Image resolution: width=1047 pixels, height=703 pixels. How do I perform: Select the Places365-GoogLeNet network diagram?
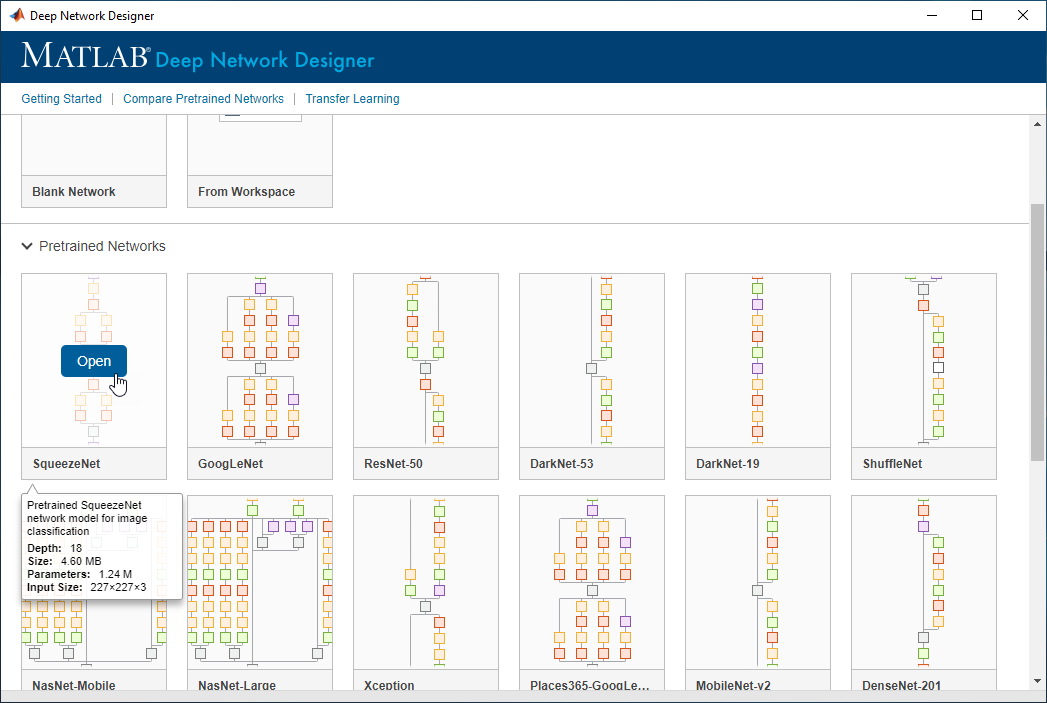pos(592,582)
